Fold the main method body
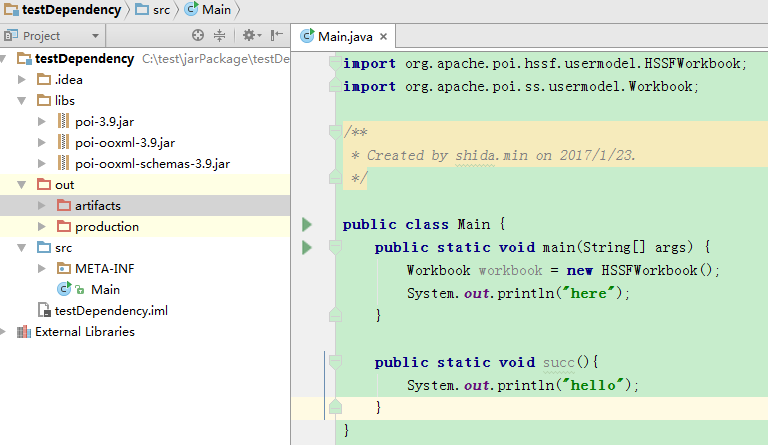 coord(335,247)
